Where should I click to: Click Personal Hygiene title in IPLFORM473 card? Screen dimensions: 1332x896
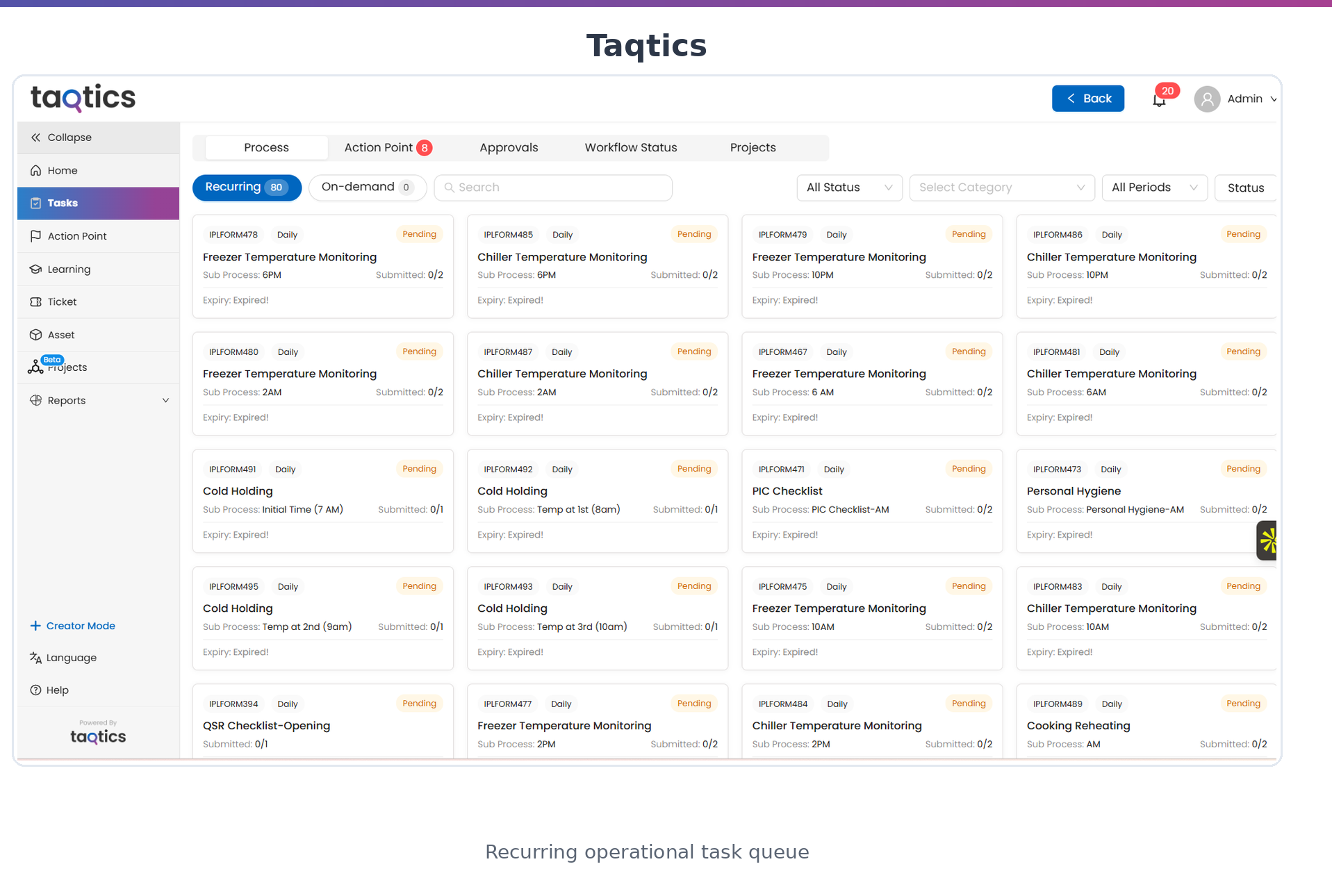point(1074,491)
